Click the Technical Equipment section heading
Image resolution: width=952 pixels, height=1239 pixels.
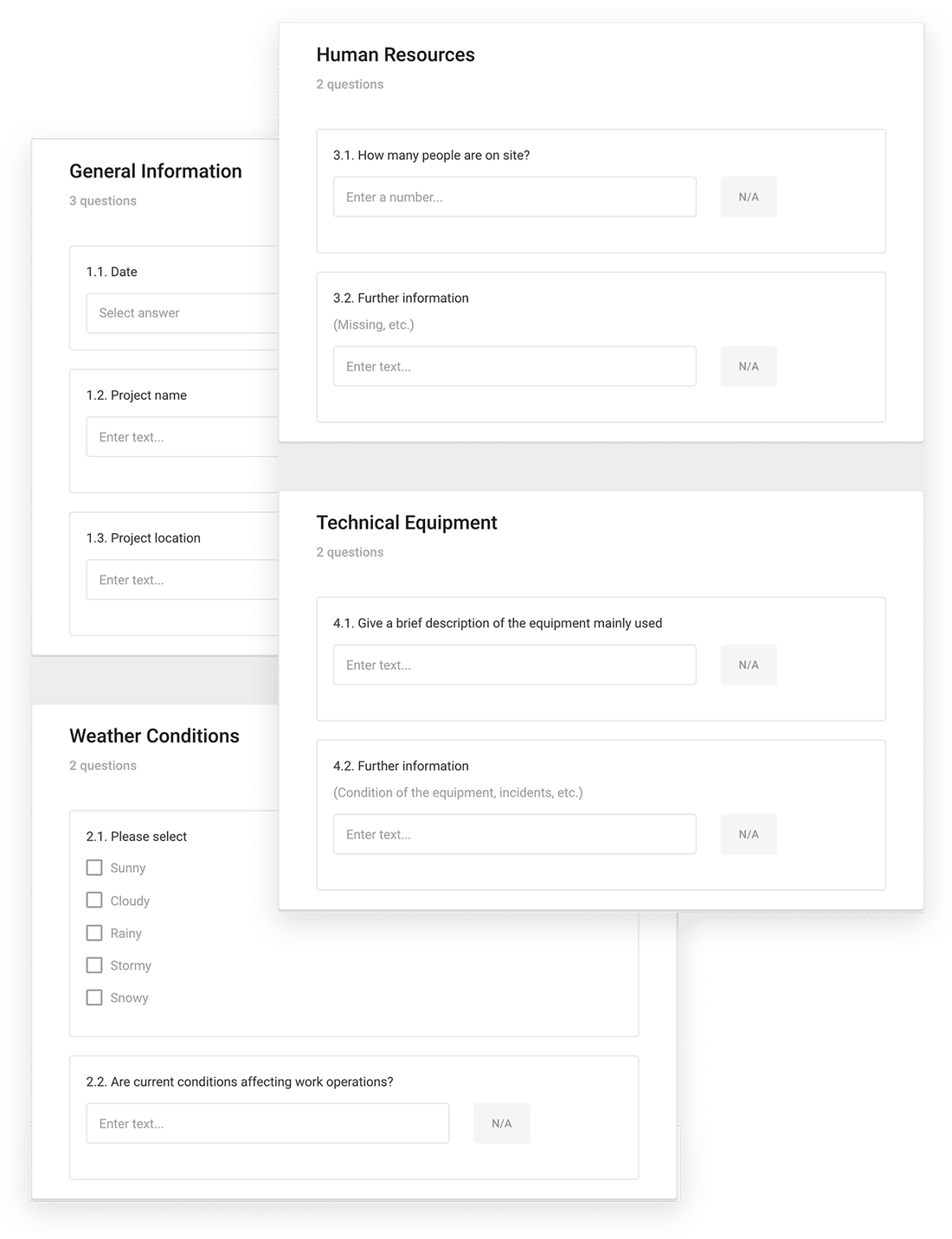[x=407, y=523]
